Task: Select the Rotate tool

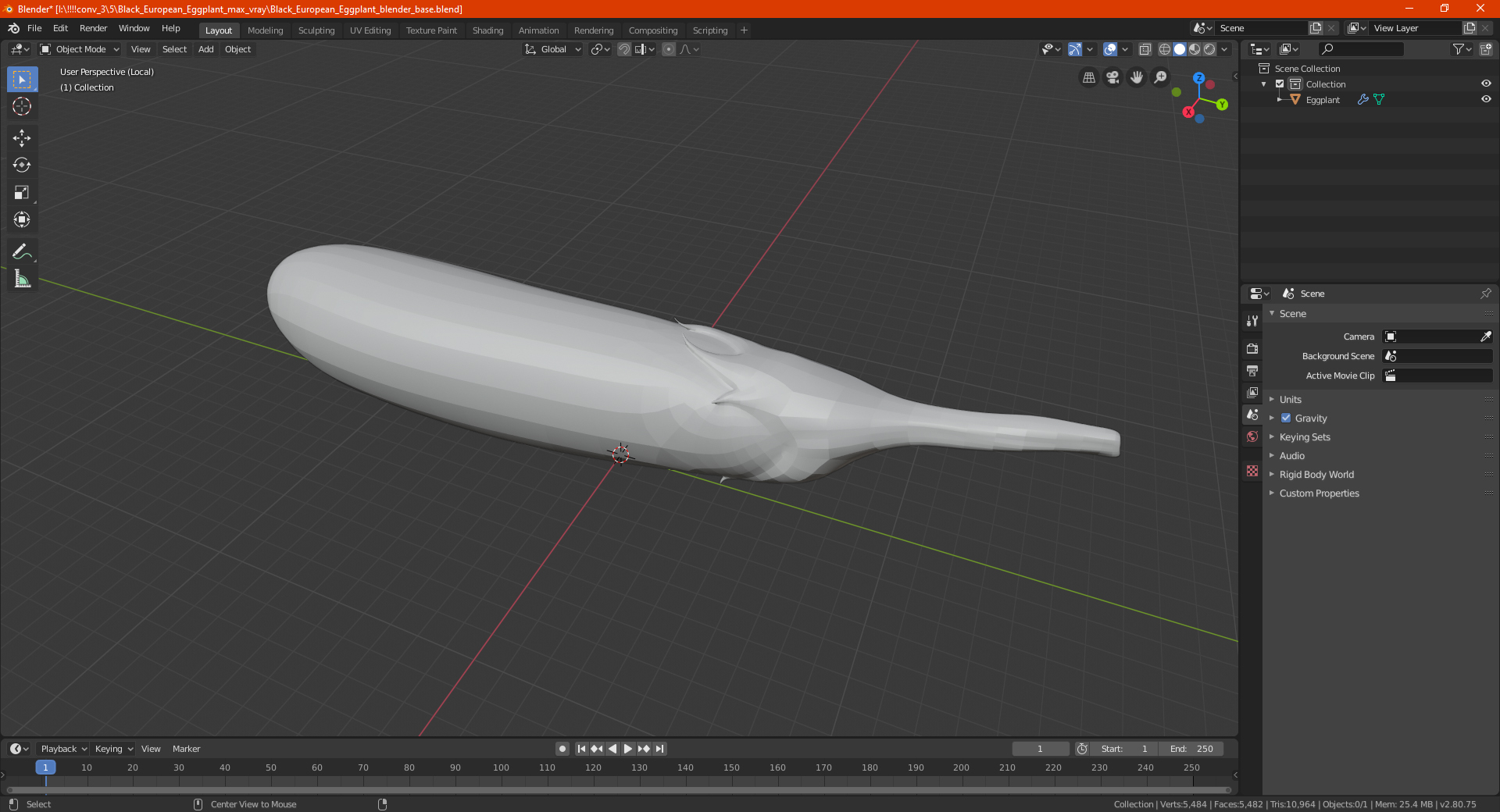Action: pyautogui.click(x=22, y=166)
